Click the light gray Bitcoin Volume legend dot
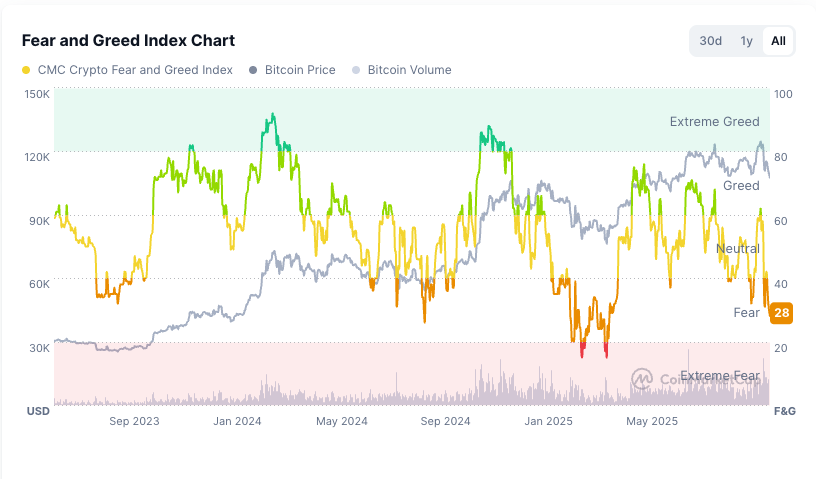Image resolution: width=816 pixels, height=479 pixels. point(357,70)
